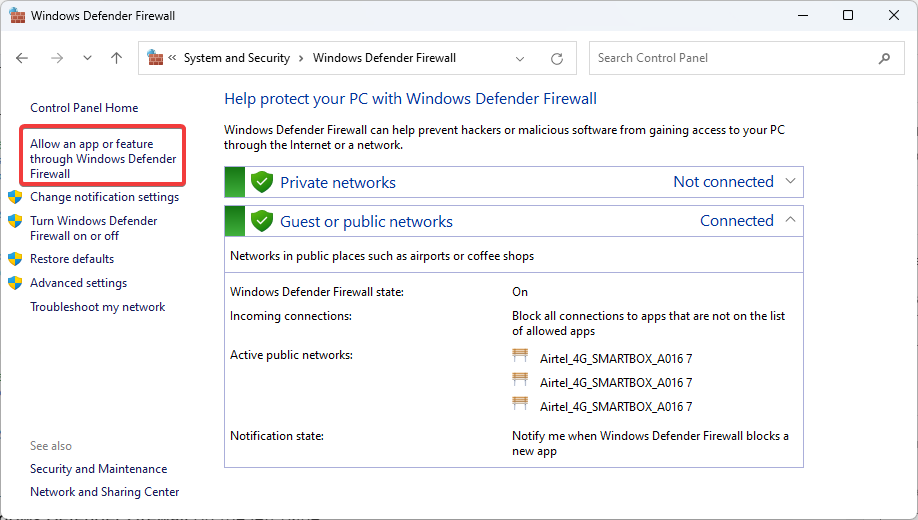Expand the chevron after System and Security breadcrumb
This screenshot has height=520, width=918.
pos(301,58)
